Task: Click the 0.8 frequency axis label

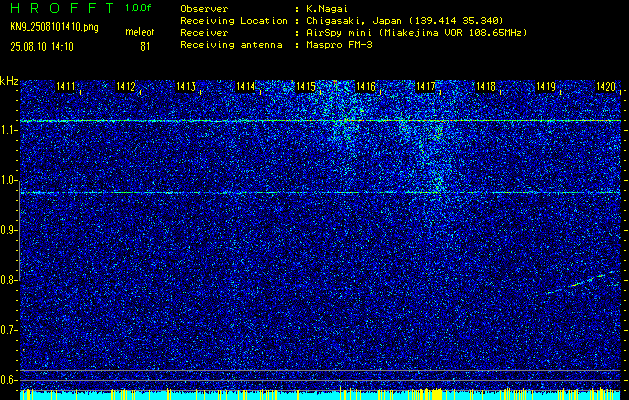Action: [x=8, y=280]
